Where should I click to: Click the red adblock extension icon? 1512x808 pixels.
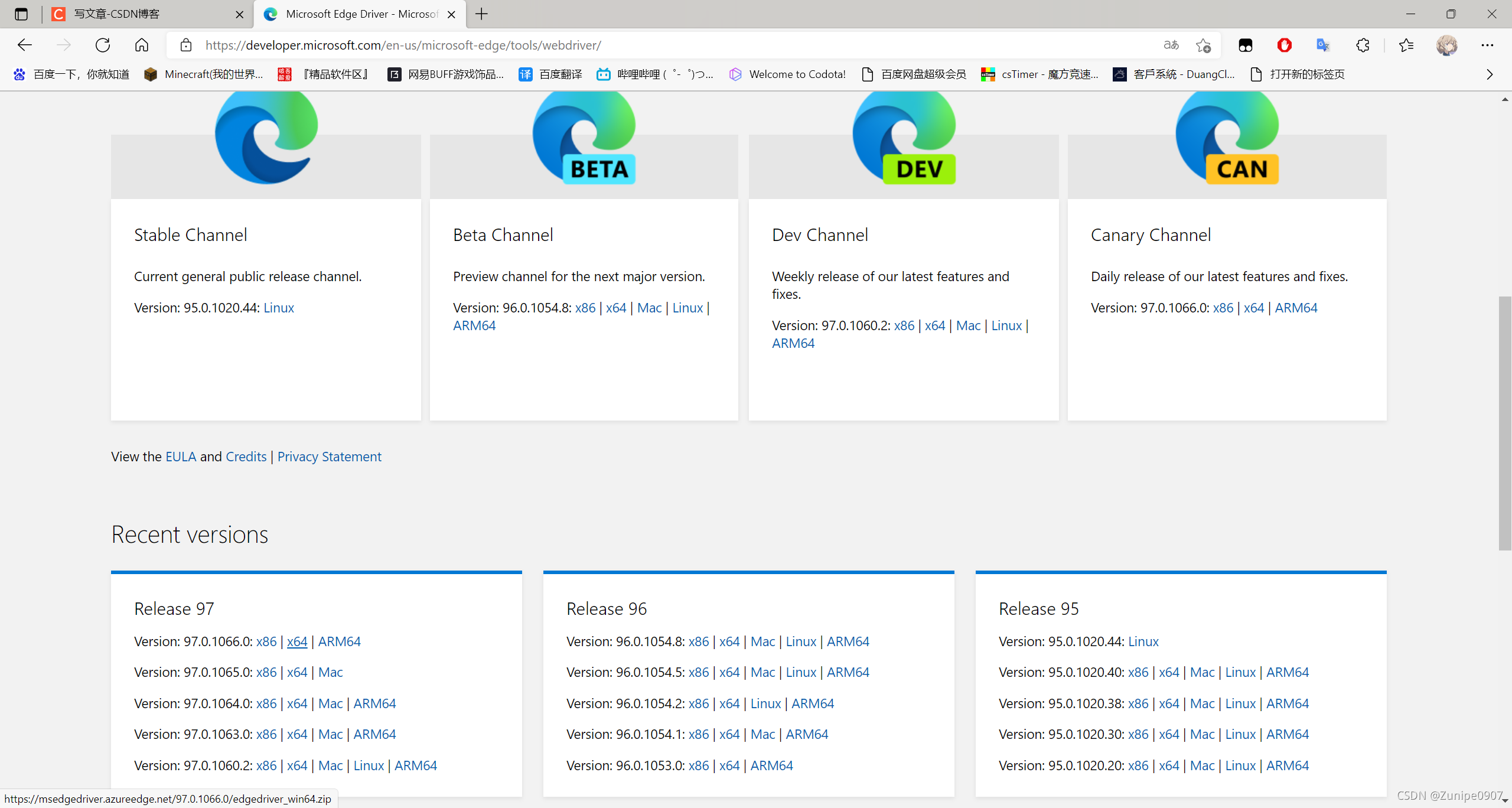[1284, 45]
